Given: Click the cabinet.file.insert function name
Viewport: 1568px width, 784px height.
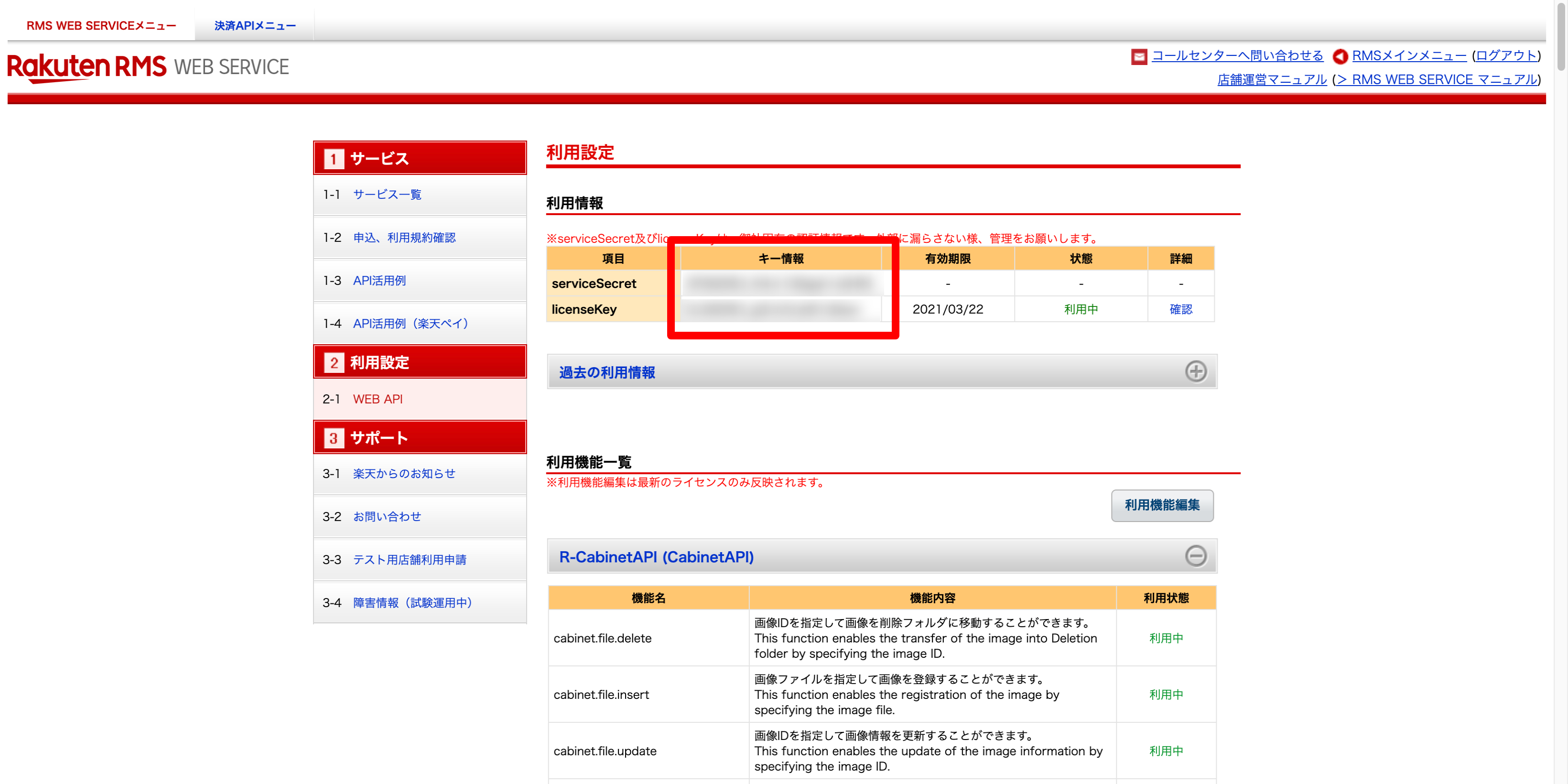Looking at the screenshot, I should point(601,695).
